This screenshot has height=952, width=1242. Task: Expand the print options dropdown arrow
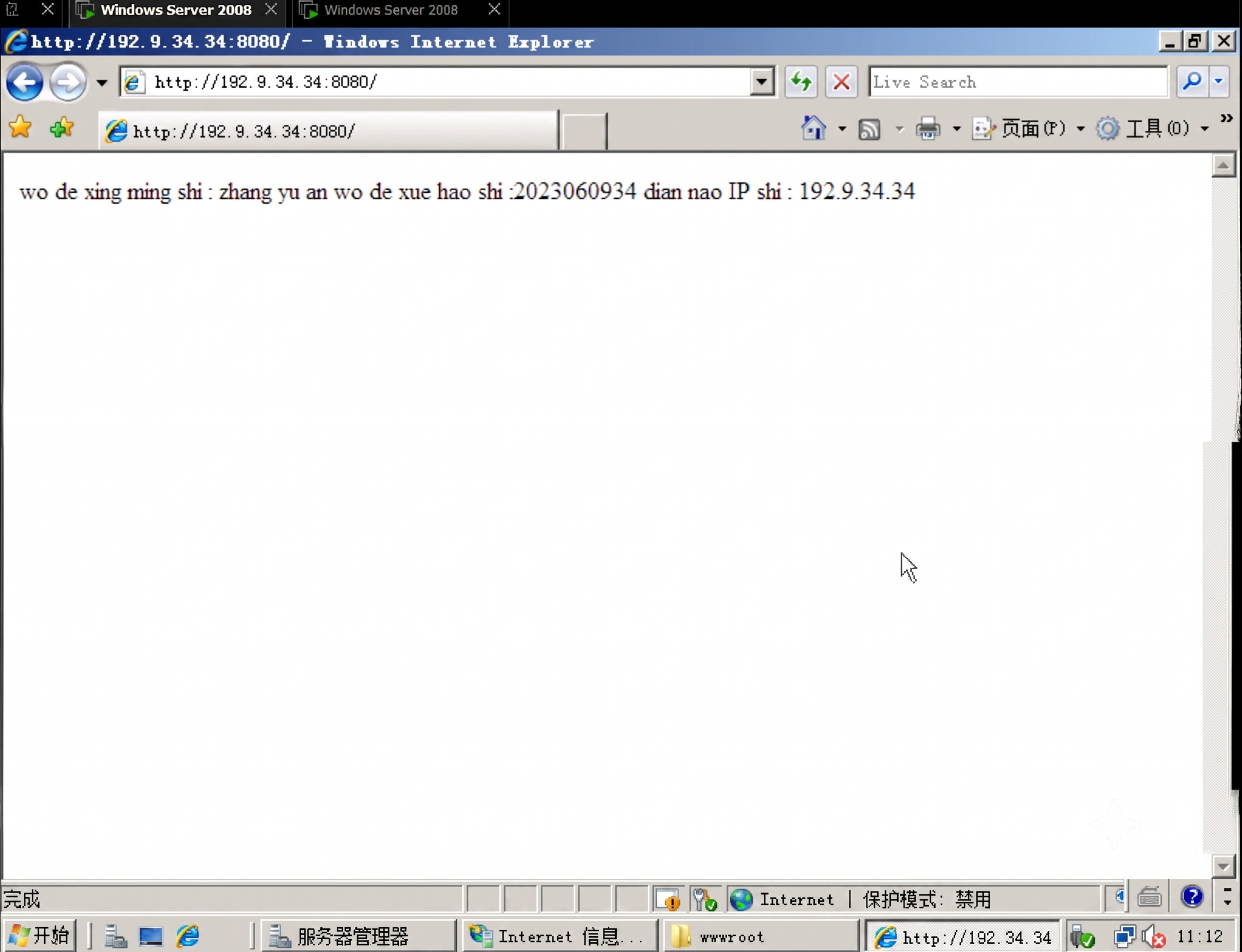pyautogui.click(x=957, y=129)
